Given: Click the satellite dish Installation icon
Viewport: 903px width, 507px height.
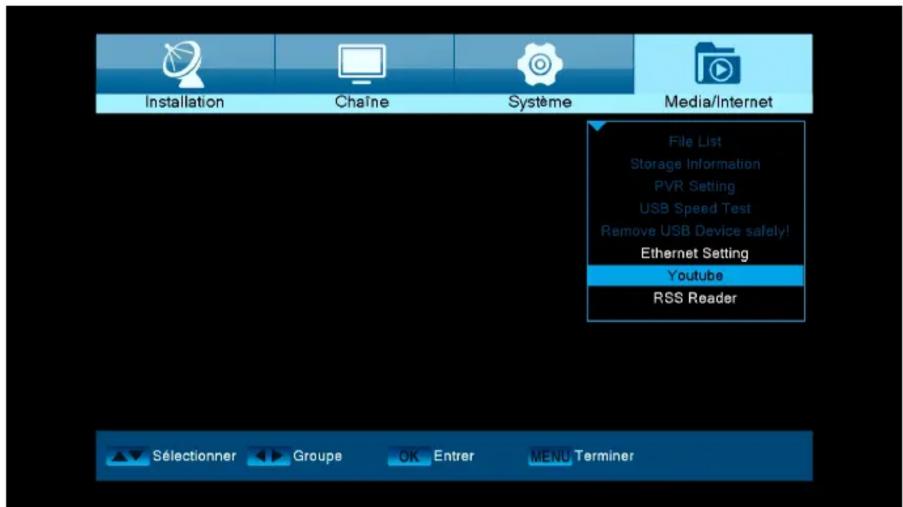Looking at the screenshot, I should point(184,63).
